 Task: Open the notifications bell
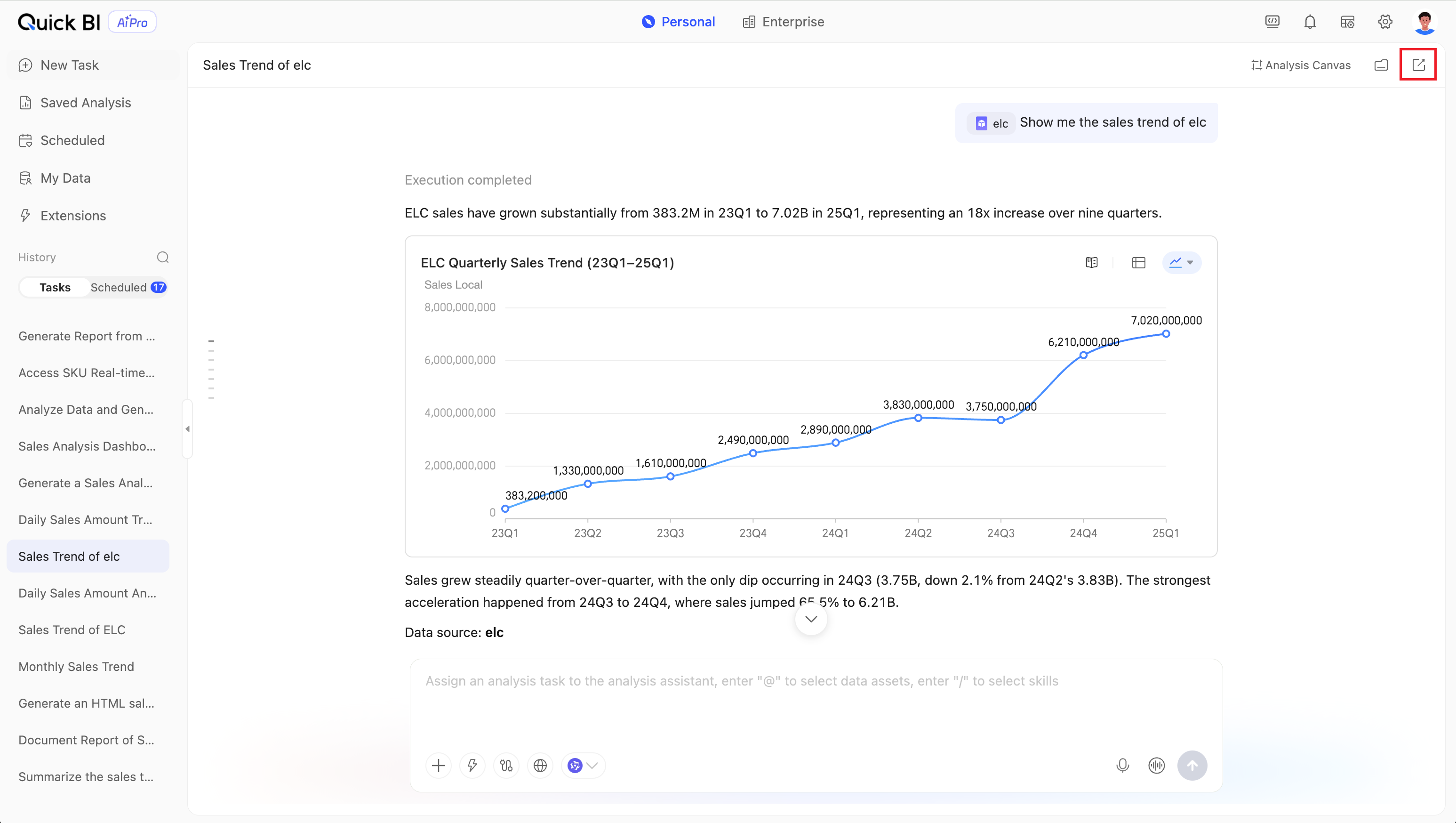(1310, 22)
